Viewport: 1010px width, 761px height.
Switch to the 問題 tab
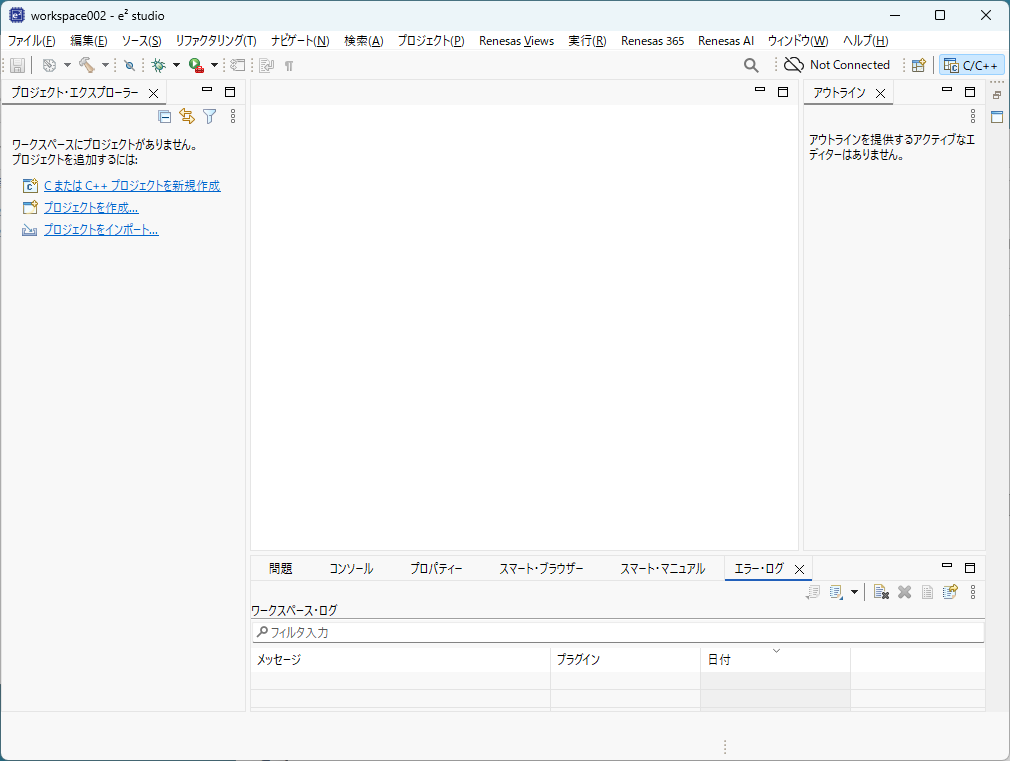coord(281,568)
